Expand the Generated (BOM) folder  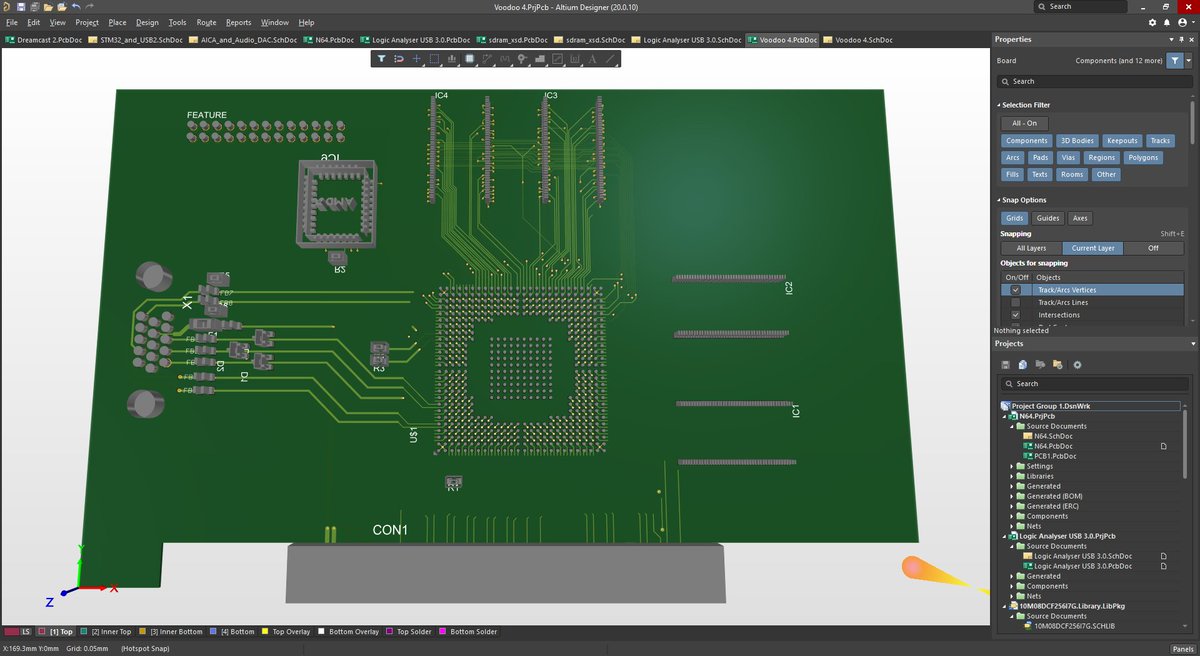tap(1011, 496)
